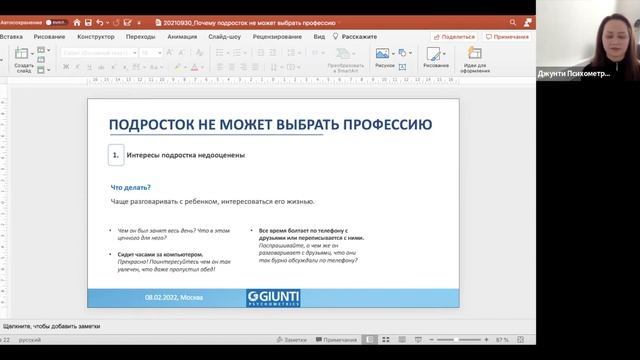Open the Рецензирование ribbon tab
The width and height of the screenshot is (640, 360).
(x=277, y=37)
